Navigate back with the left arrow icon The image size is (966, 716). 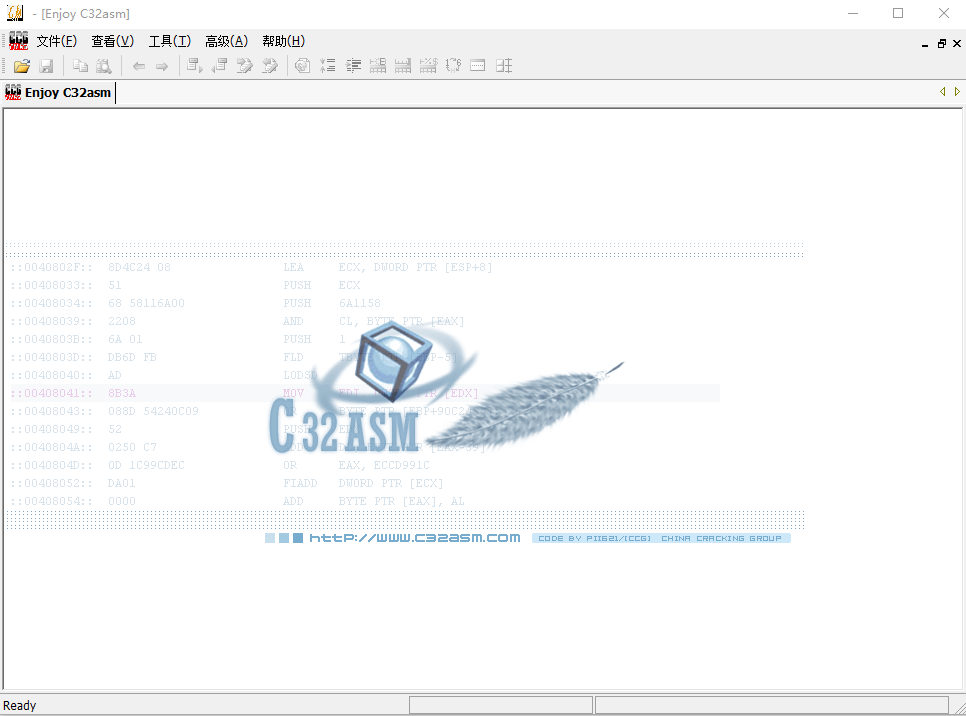(138, 65)
